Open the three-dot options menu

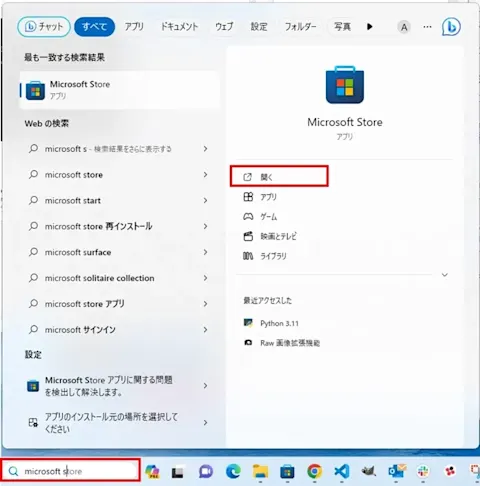click(427, 27)
